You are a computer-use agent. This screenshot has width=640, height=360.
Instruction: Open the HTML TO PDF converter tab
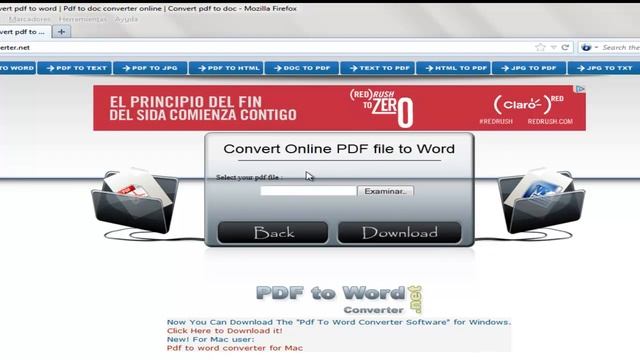click(x=454, y=68)
